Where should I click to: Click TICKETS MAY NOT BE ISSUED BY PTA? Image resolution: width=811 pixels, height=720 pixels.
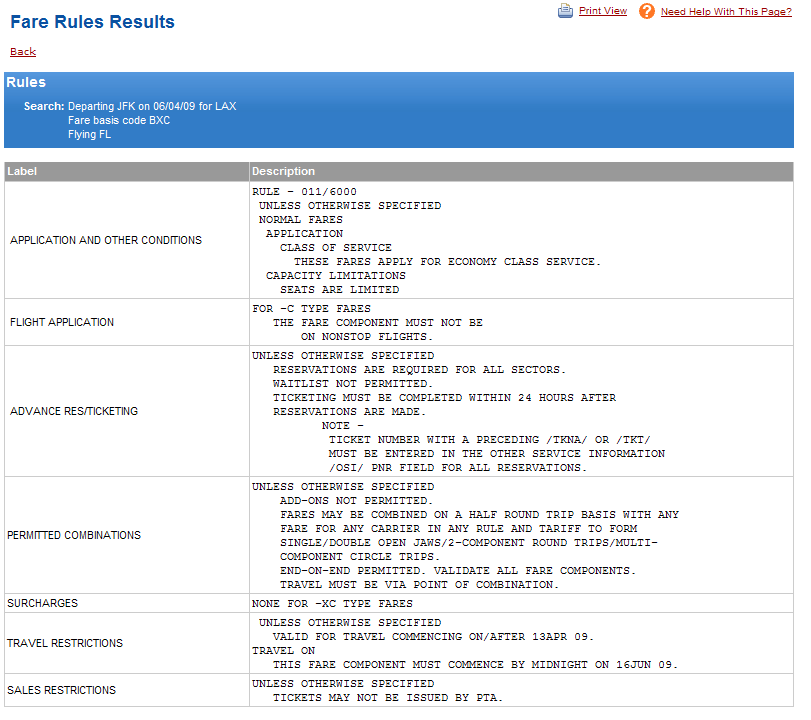[388, 698]
